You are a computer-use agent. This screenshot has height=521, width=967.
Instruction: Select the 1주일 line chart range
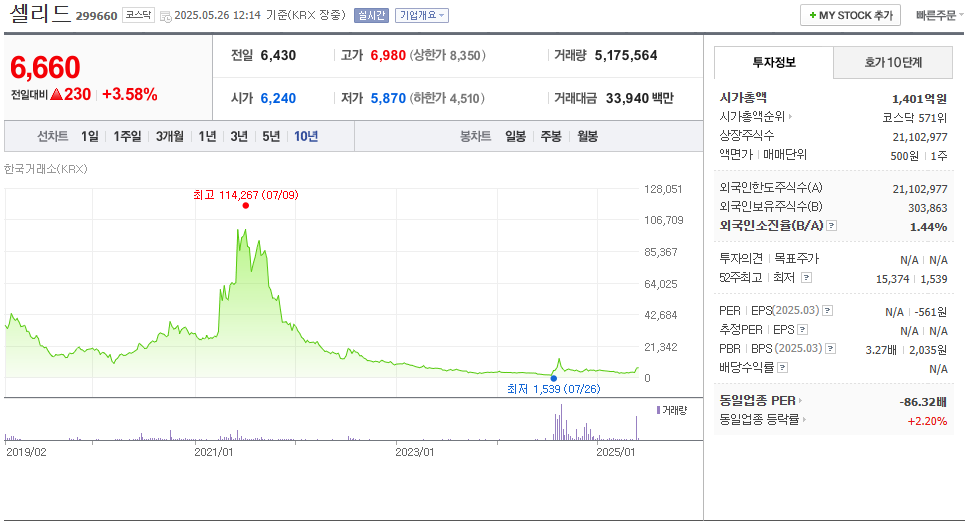pos(127,136)
